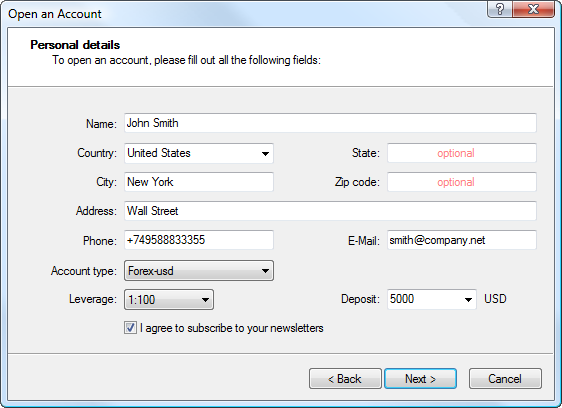Click the help question mark button
Screen dimensions: 562x408
click(x=500, y=9)
